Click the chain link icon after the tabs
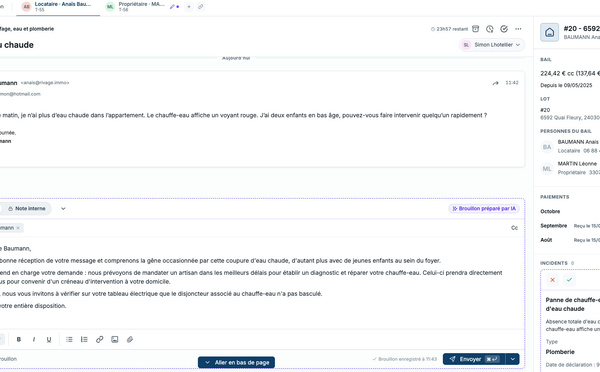The image size is (600, 372). 200,7
